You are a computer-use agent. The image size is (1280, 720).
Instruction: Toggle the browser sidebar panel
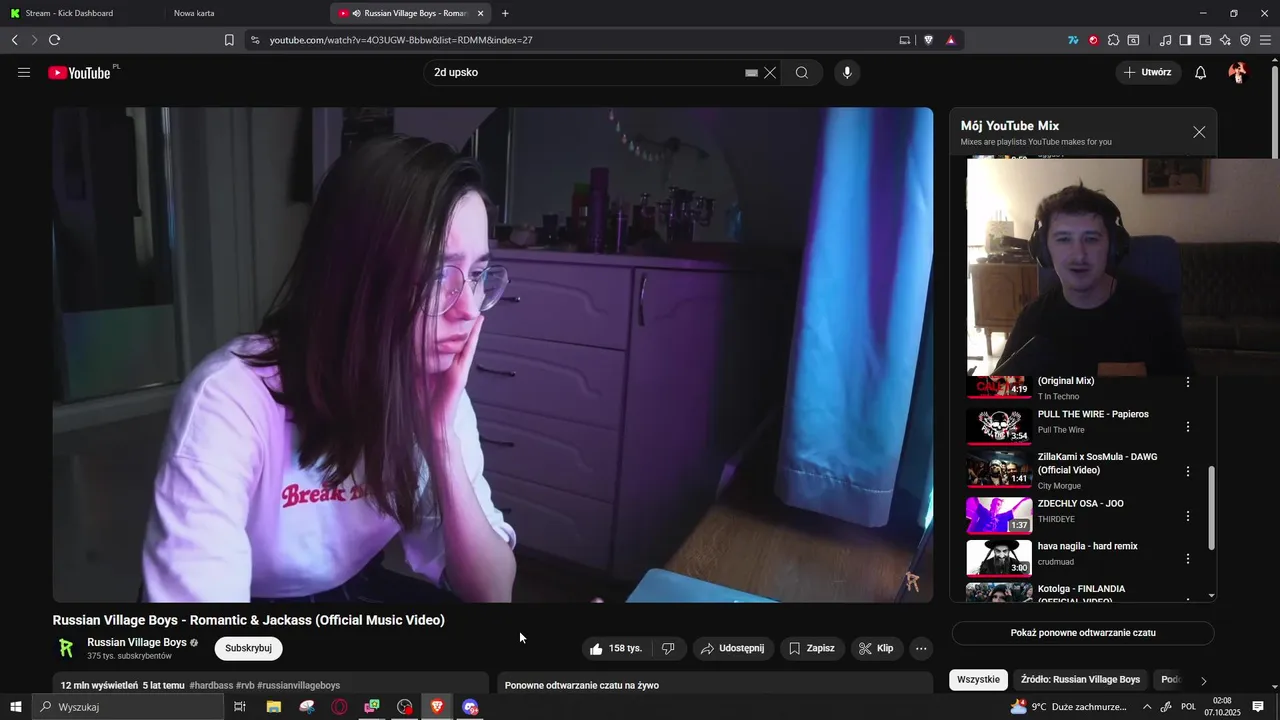(1185, 40)
